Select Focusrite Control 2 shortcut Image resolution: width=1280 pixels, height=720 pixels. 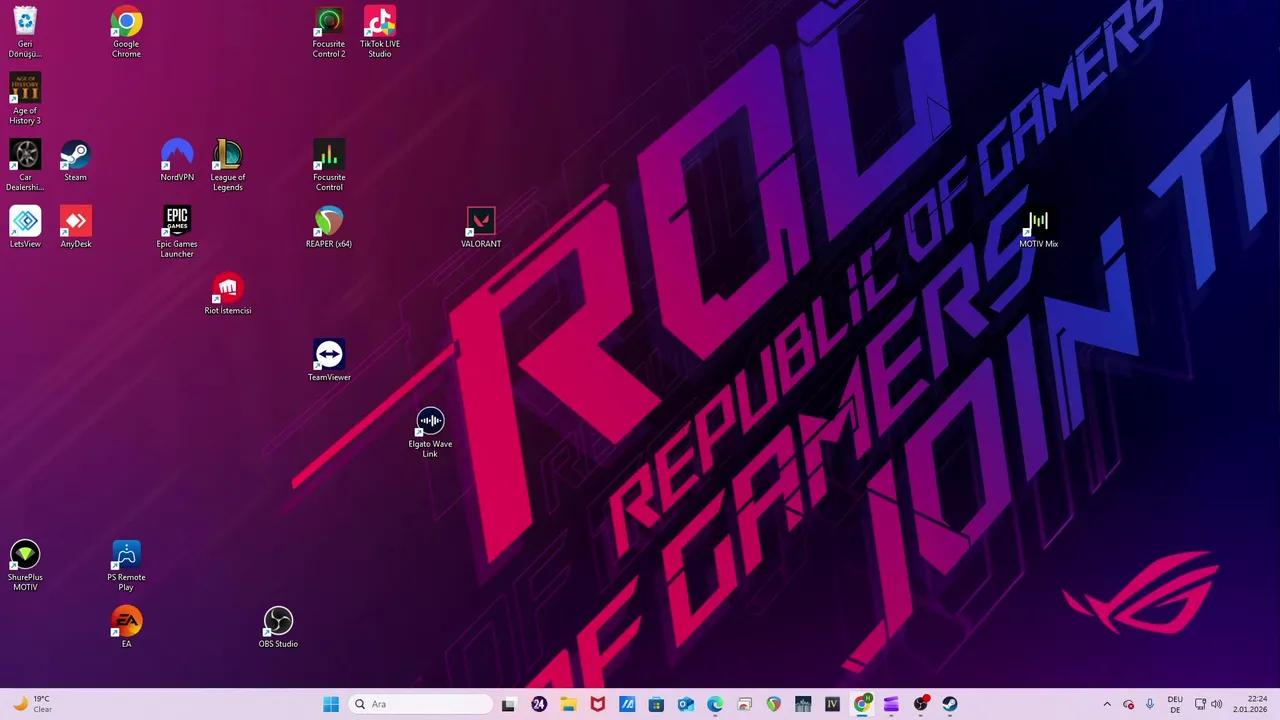[329, 32]
